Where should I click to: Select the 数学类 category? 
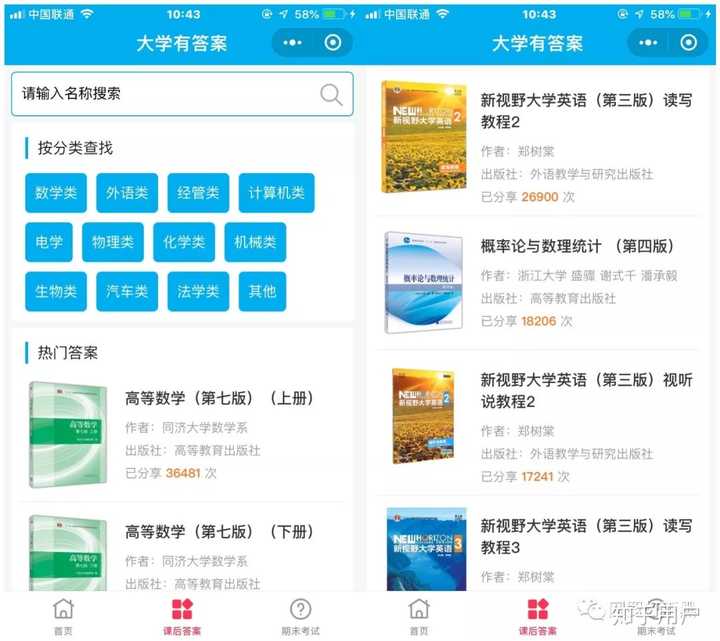click(x=56, y=193)
